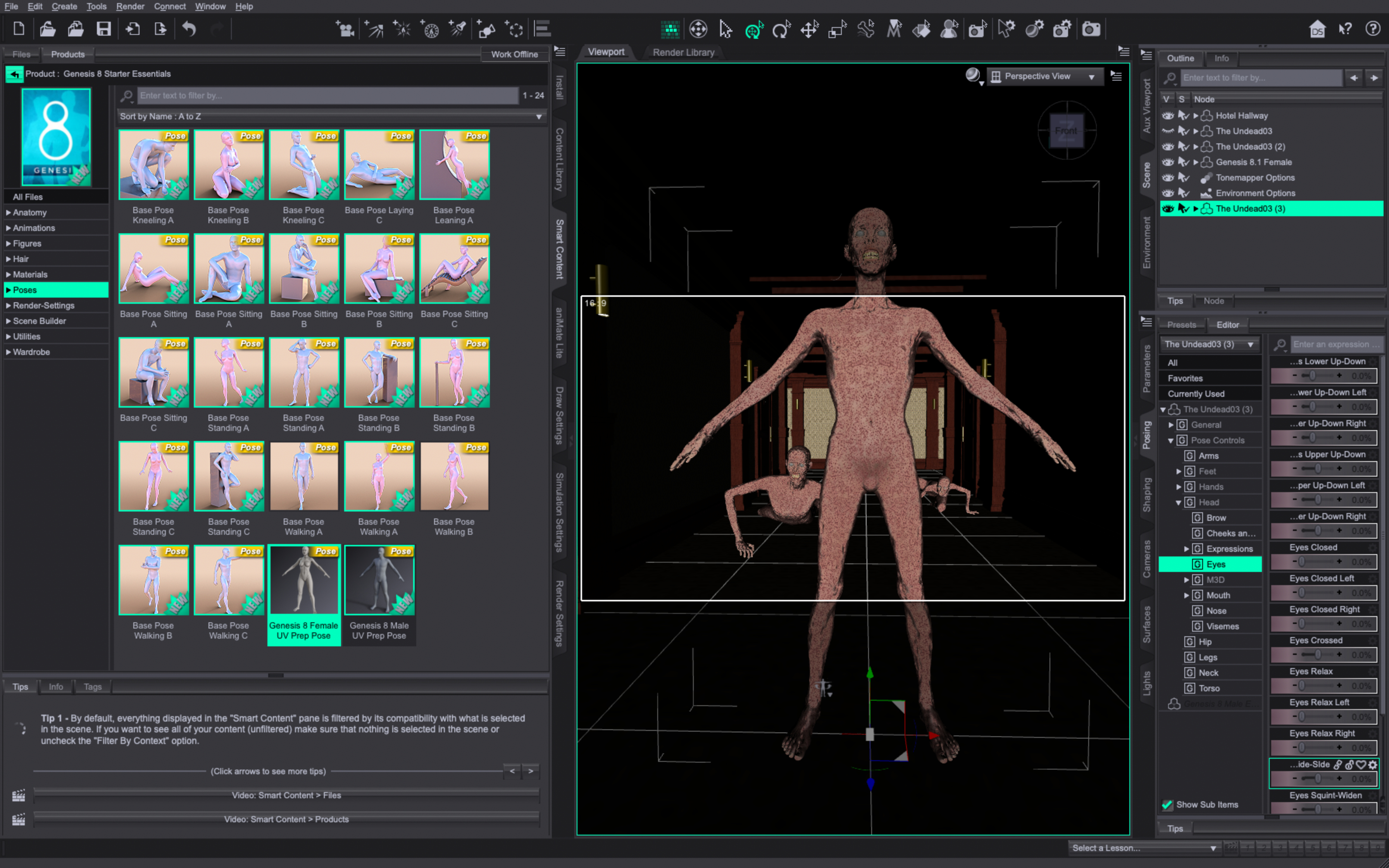Screen dimensions: 1389x868
Task: Select the Translate move tool
Action: tap(809, 29)
